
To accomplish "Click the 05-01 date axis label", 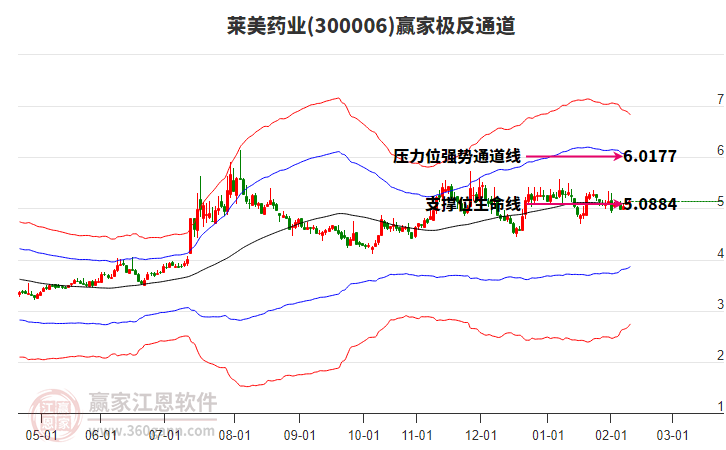I will coord(42,435).
